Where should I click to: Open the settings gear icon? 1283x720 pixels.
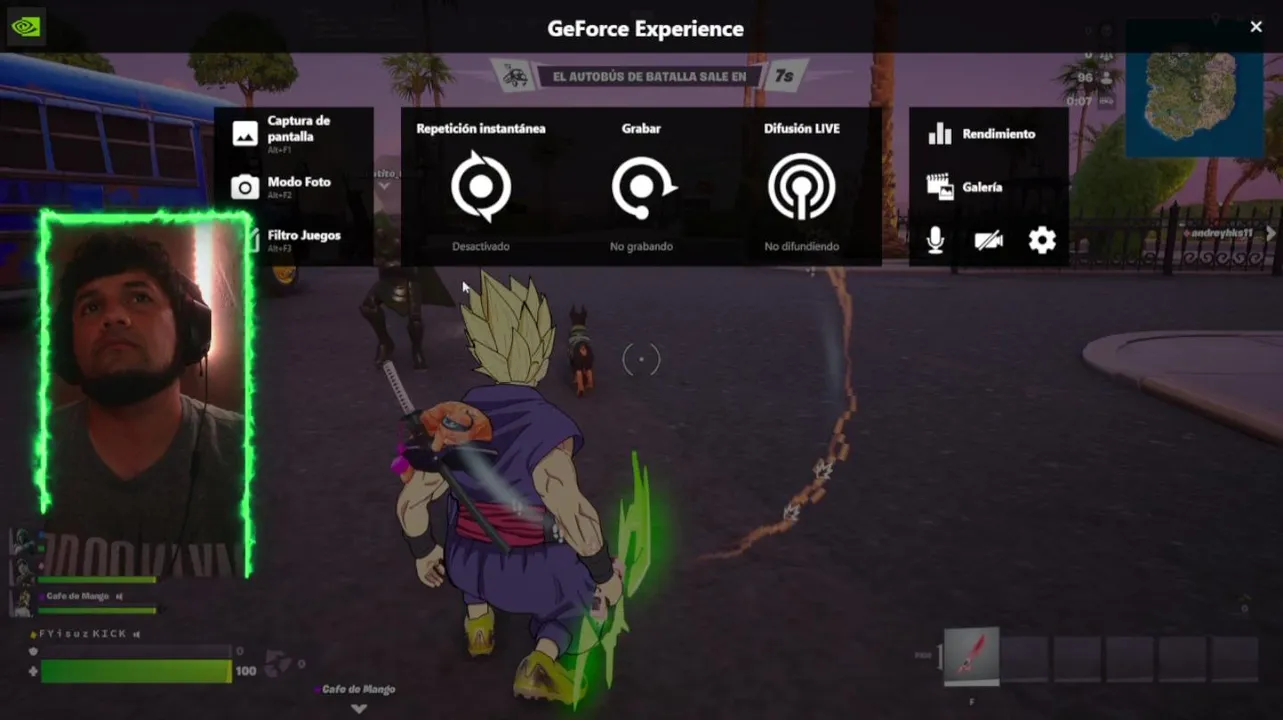click(x=1042, y=240)
